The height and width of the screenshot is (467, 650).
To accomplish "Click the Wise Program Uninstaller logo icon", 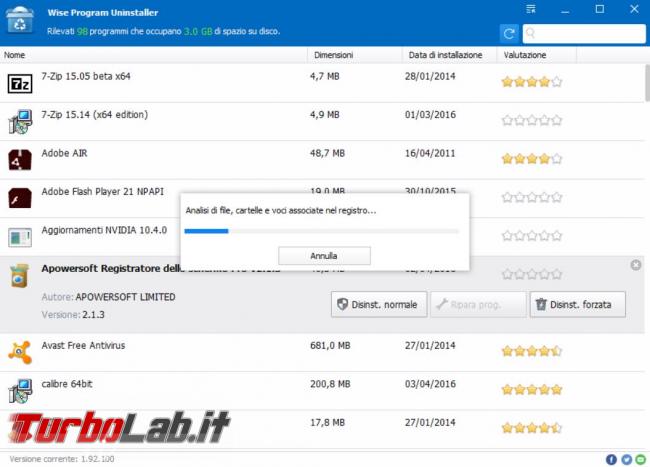I will pos(19,21).
